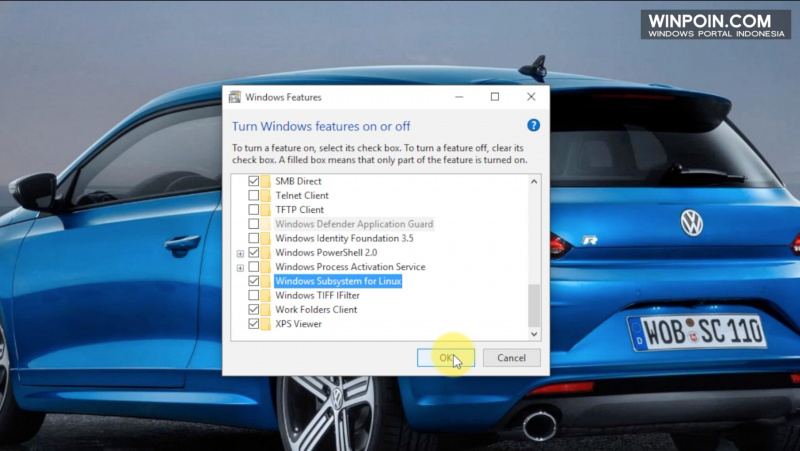
Task: Select the Windows Defender Application Guard label
Action: tap(354, 224)
